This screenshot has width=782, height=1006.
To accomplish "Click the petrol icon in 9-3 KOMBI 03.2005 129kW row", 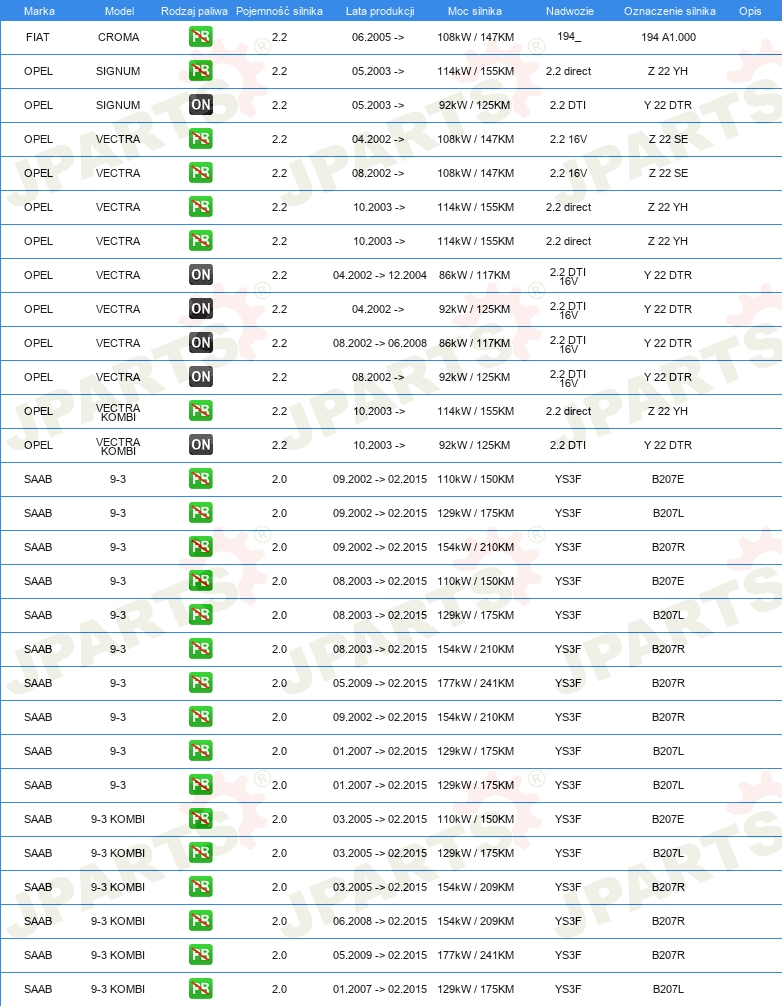I will point(201,853).
